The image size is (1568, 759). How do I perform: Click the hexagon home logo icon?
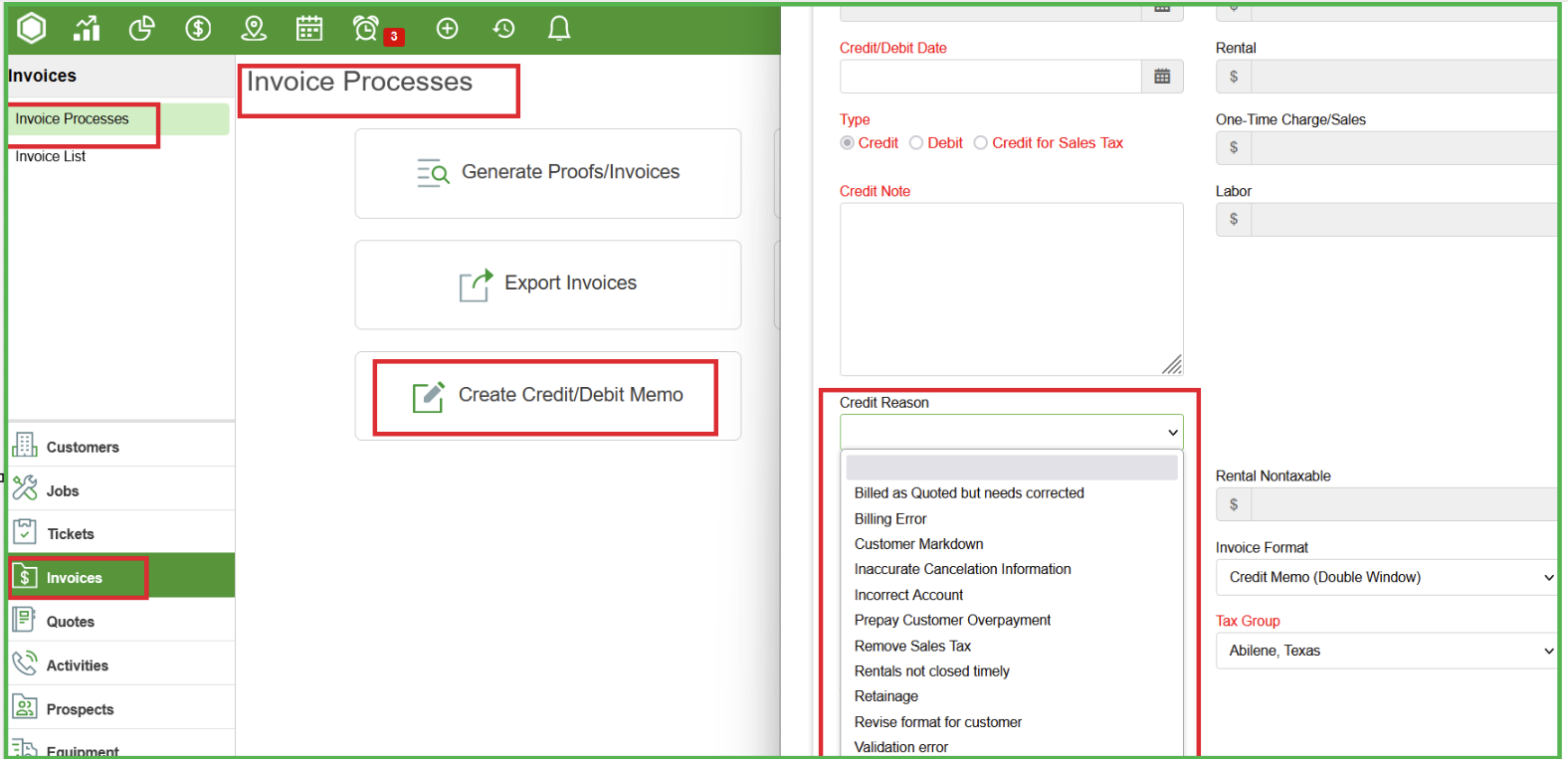tap(32, 28)
